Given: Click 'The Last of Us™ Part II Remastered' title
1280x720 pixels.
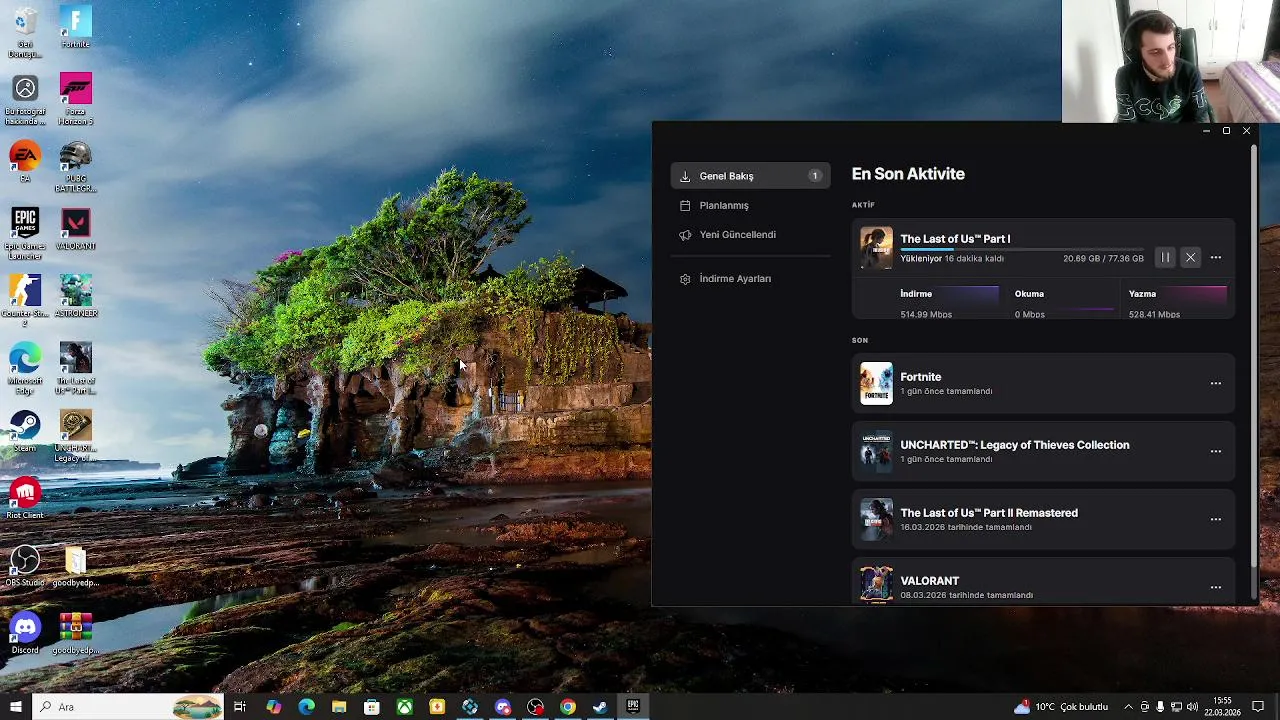Looking at the screenshot, I should pyautogui.click(x=989, y=513).
